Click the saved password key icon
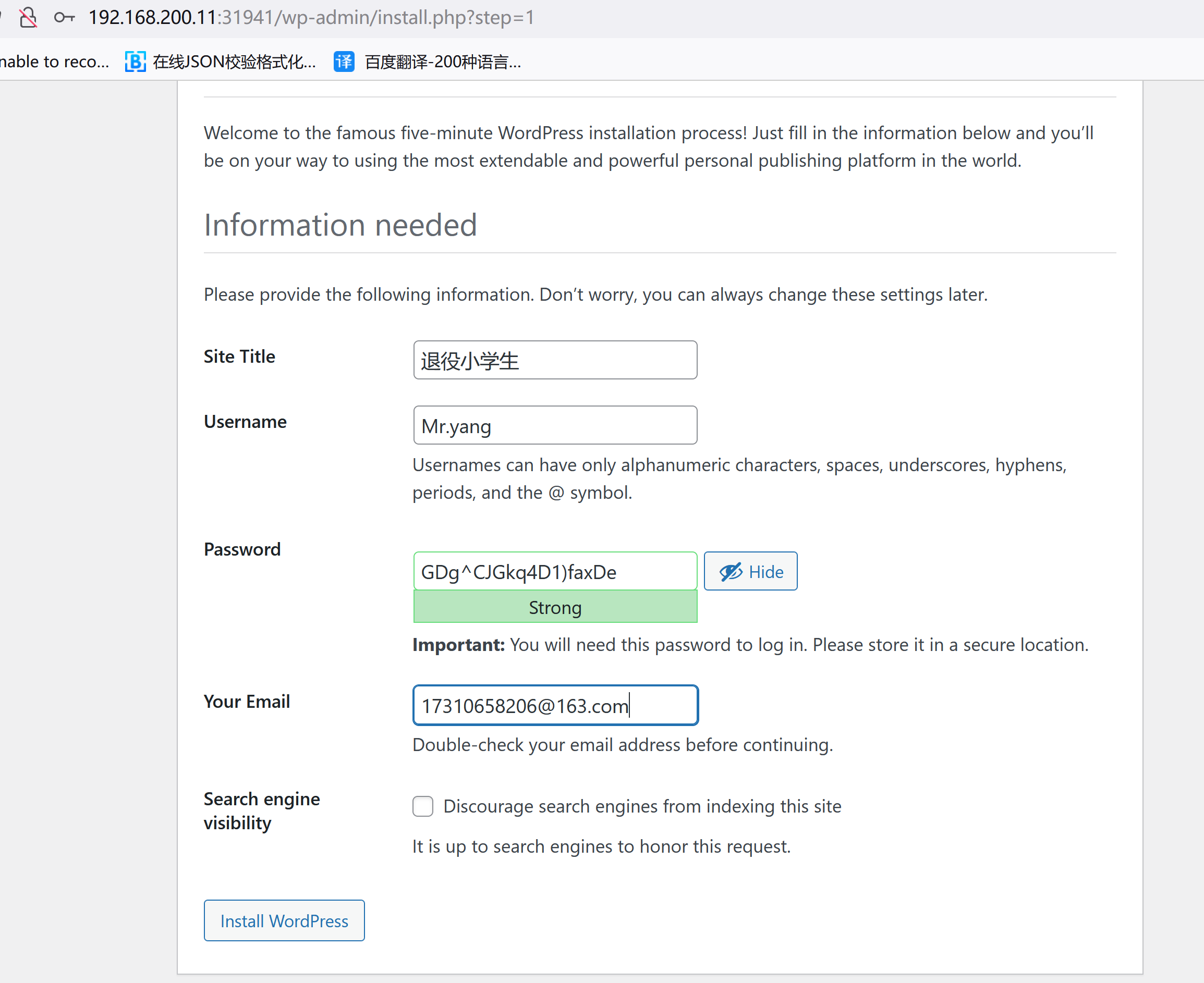This screenshot has height=983, width=1204. (x=65, y=18)
